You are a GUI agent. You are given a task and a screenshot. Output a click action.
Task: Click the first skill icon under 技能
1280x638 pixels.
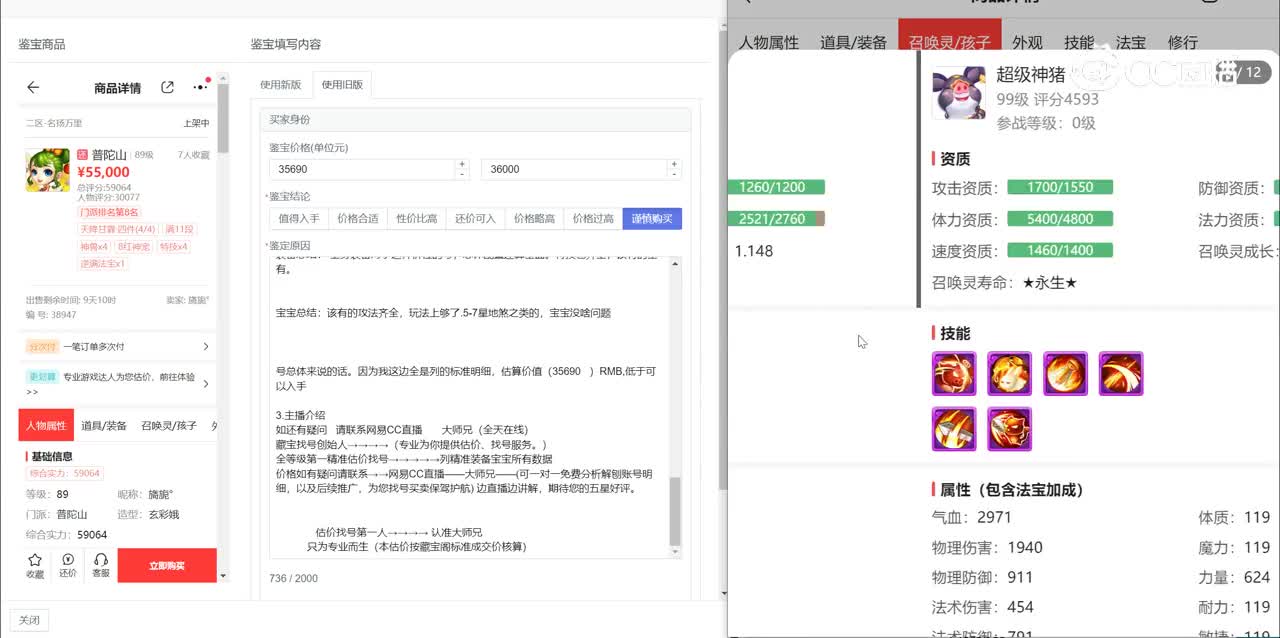tap(953, 374)
